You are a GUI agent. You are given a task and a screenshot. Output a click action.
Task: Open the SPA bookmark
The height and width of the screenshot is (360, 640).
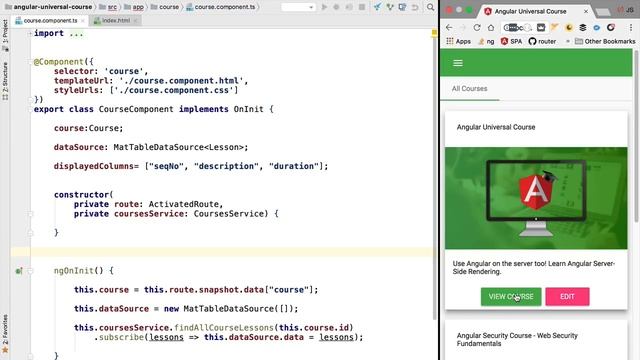coord(511,41)
